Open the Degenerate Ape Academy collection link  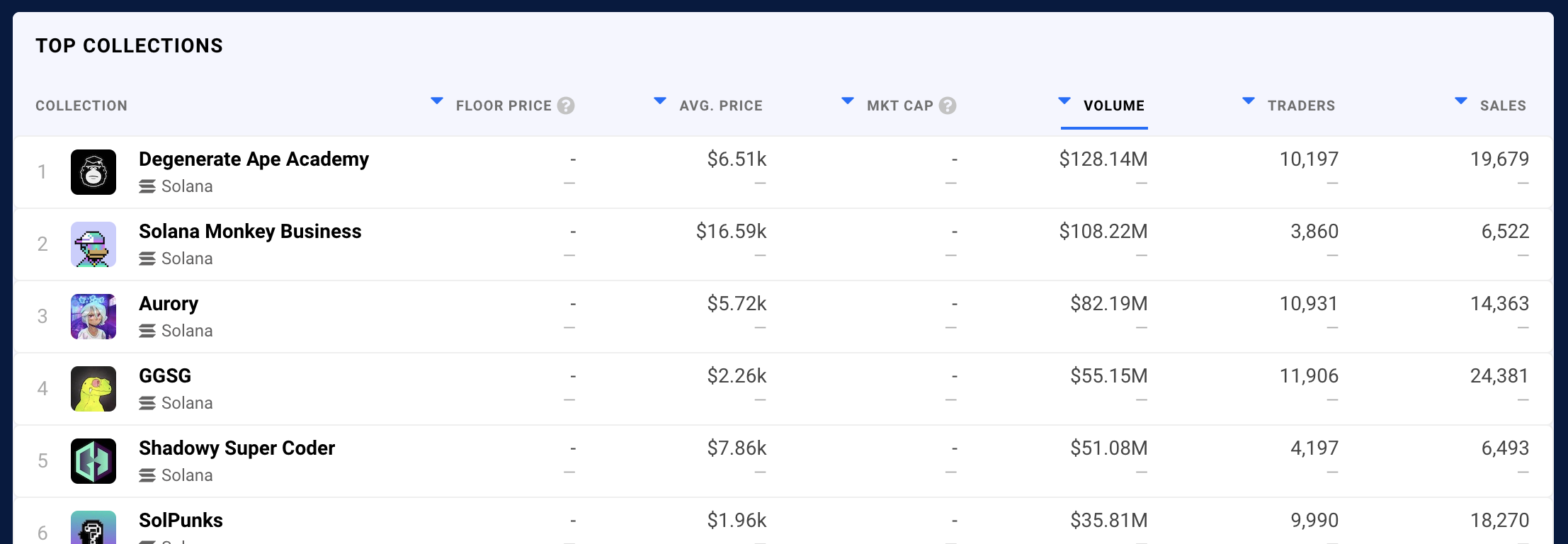tap(254, 159)
